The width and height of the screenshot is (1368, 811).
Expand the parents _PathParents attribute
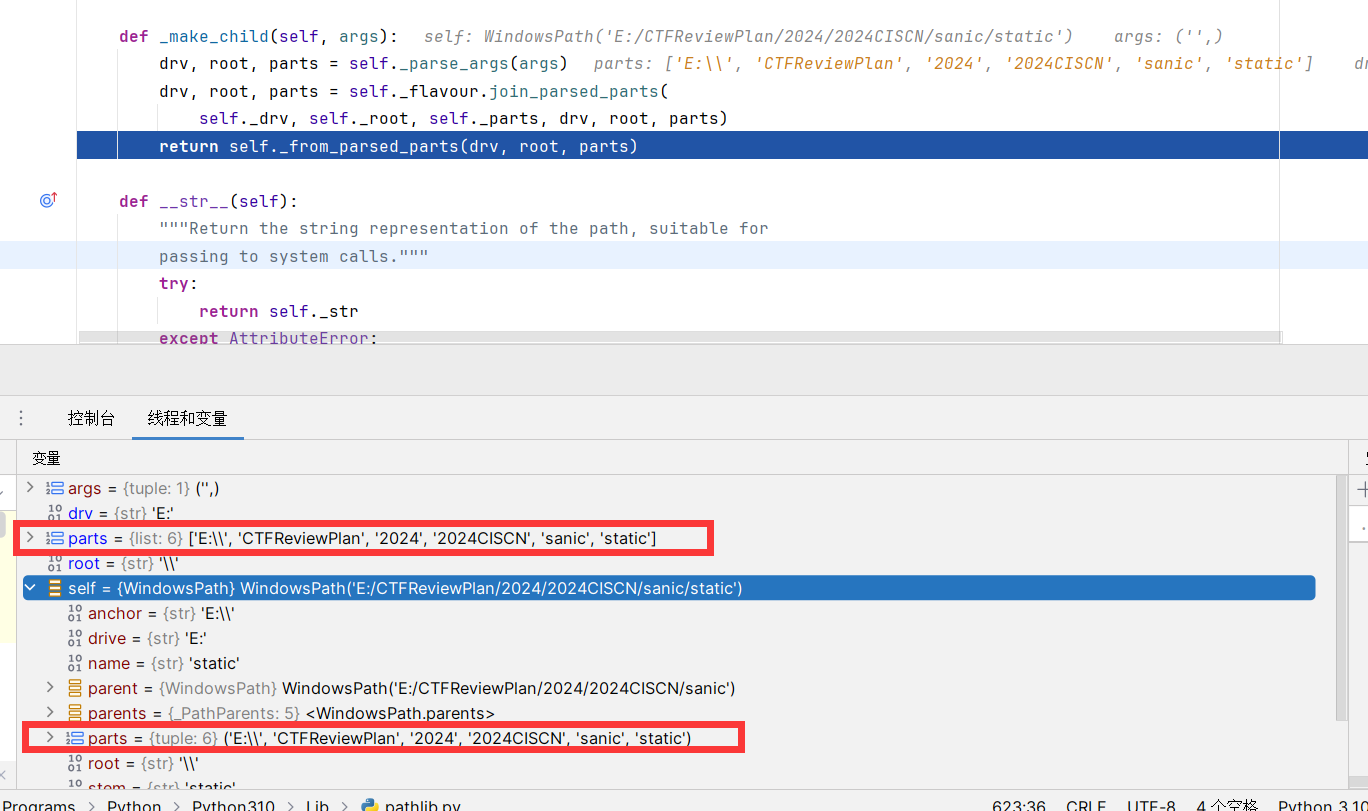(x=50, y=713)
